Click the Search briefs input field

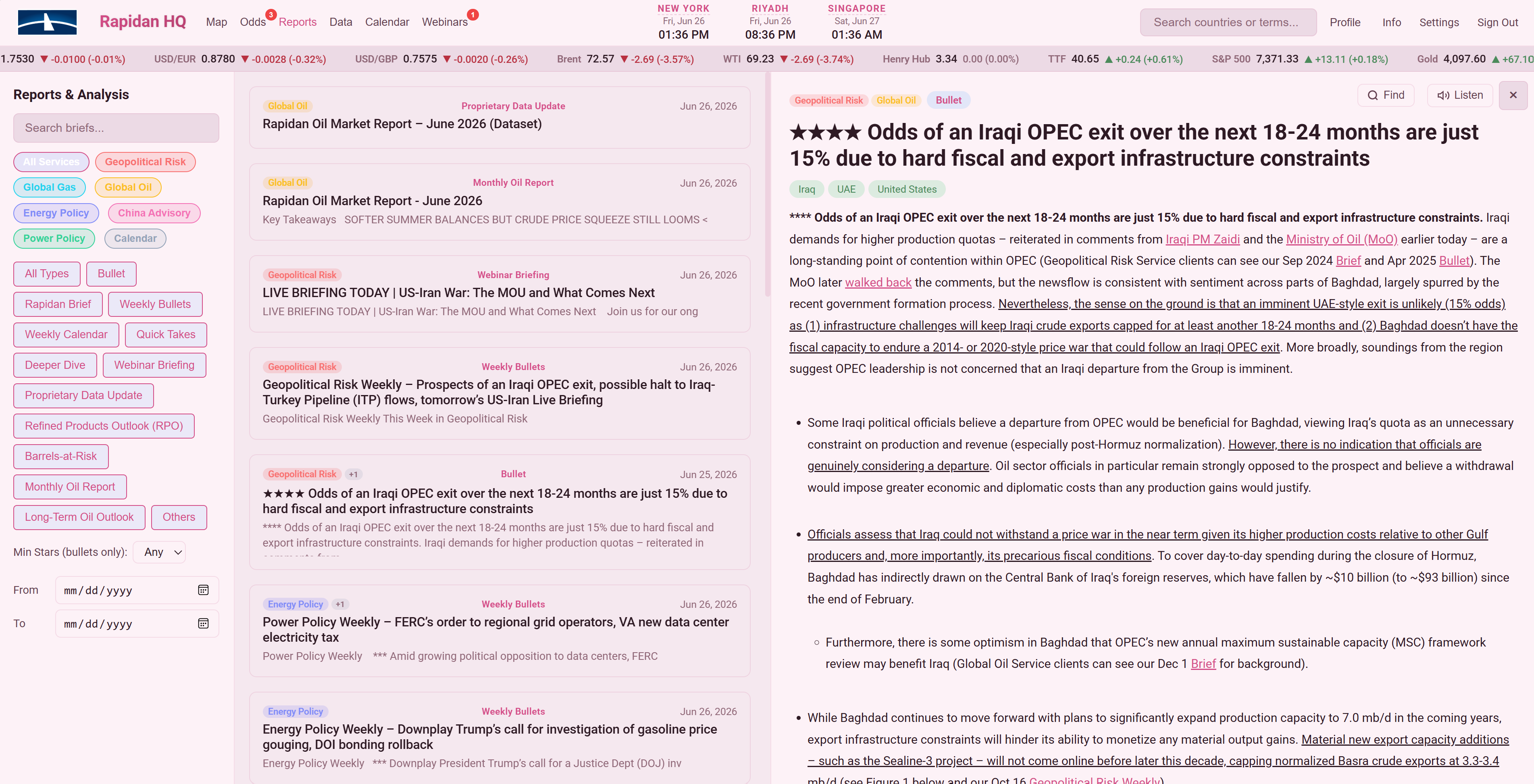pos(116,128)
